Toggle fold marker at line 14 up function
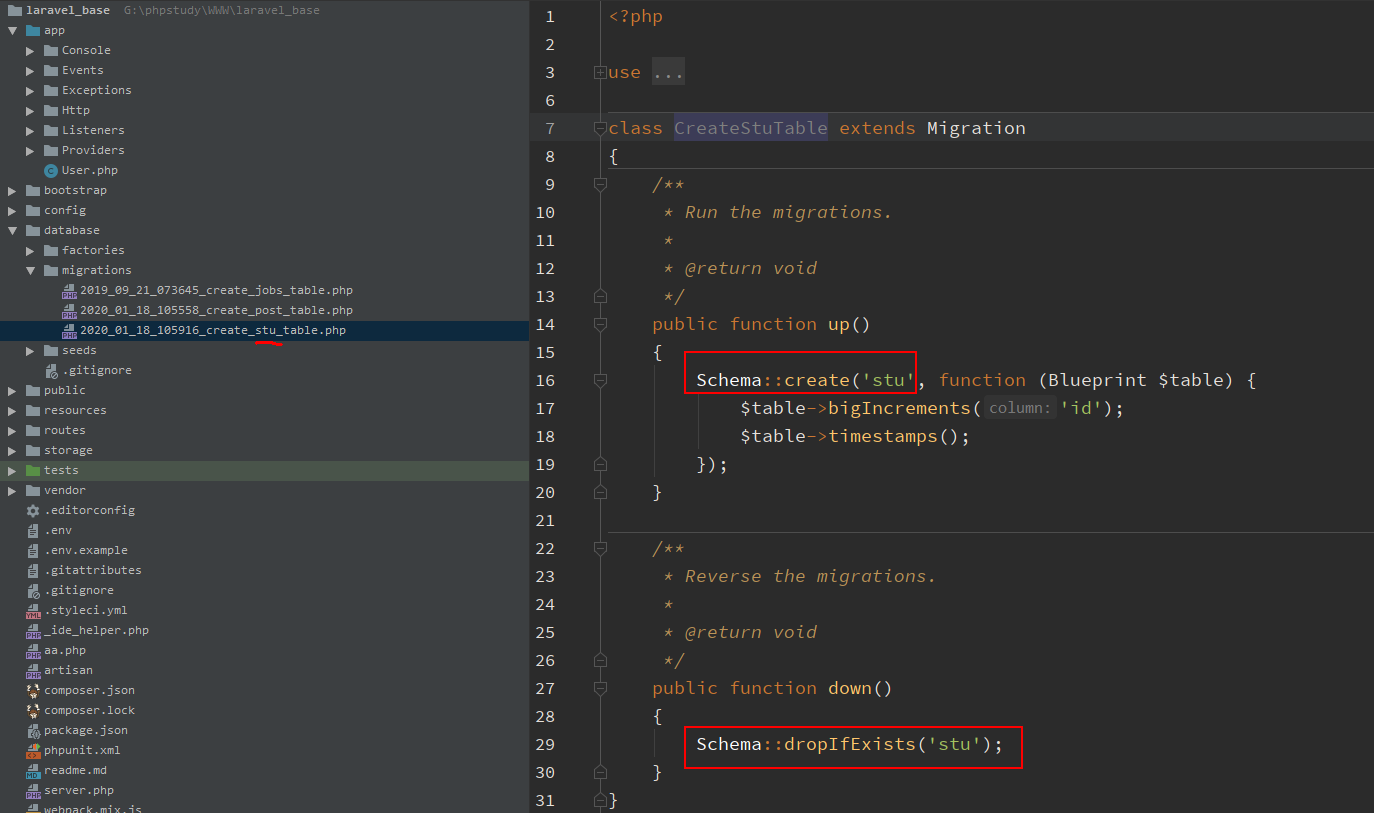 [x=600, y=324]
